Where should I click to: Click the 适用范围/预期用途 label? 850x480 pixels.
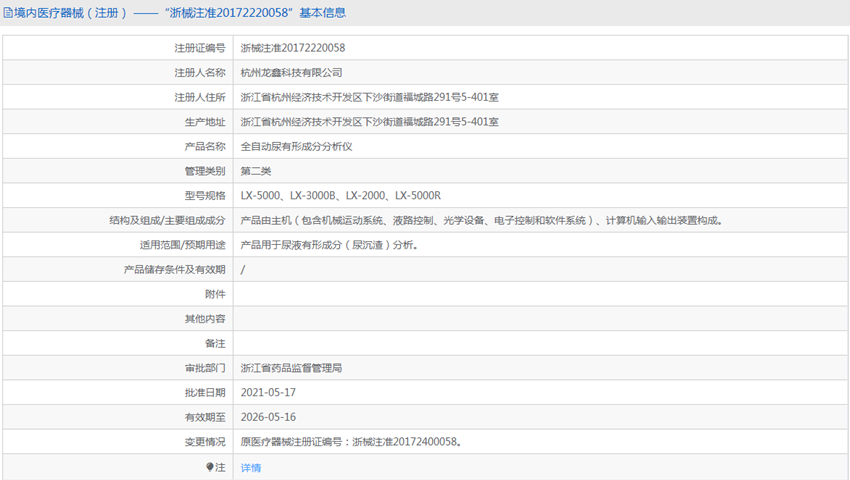point(183,245)
